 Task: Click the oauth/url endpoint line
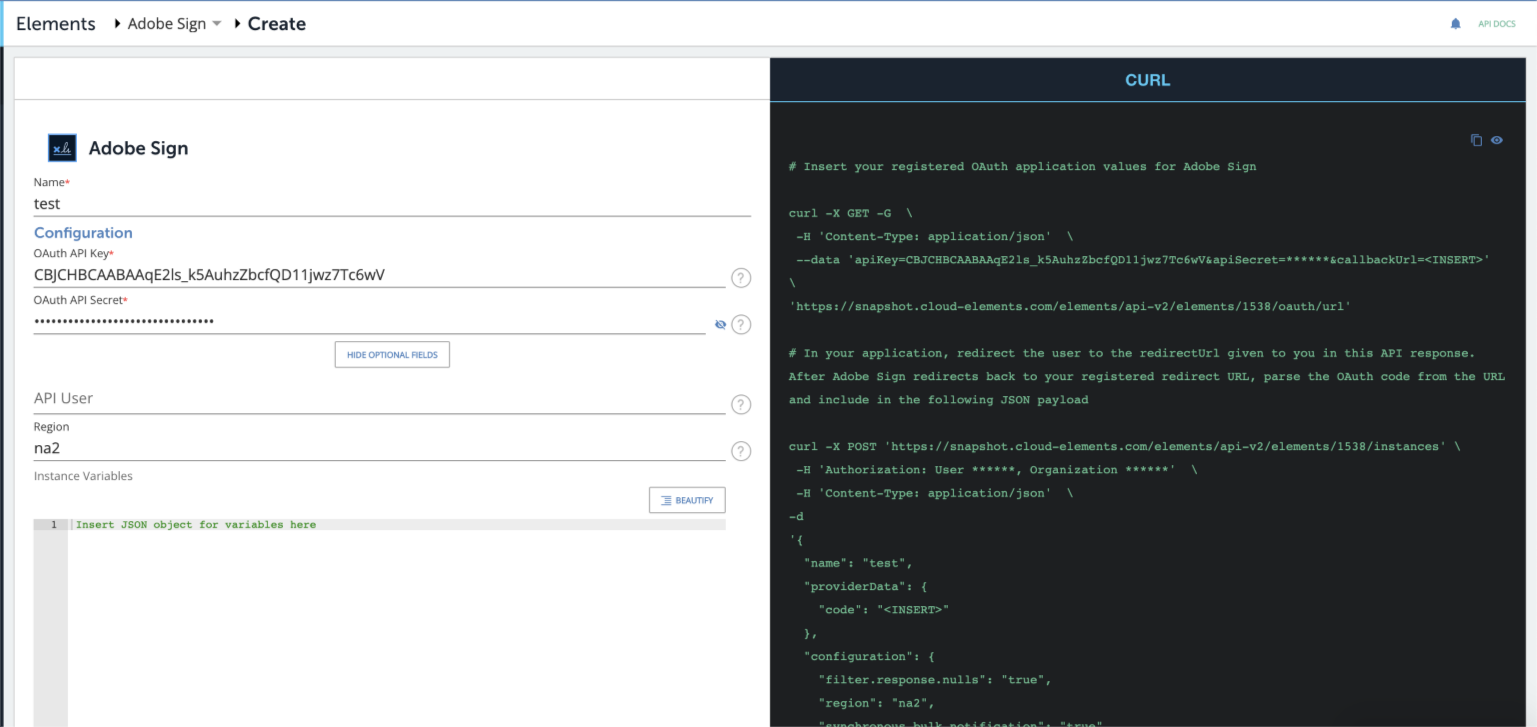tap(1069, 307)
